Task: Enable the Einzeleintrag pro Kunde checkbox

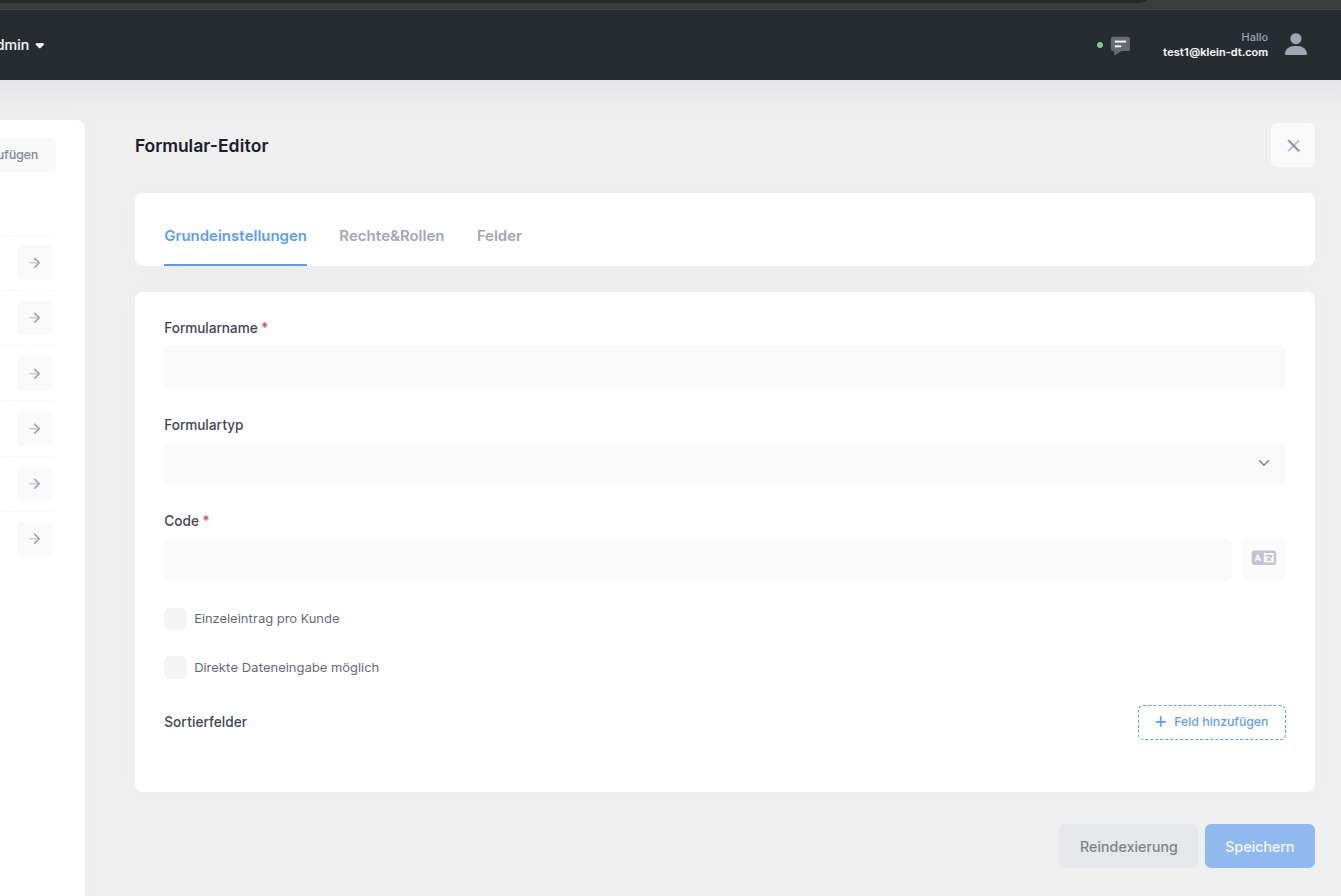Action: click(x=175, y=618)
